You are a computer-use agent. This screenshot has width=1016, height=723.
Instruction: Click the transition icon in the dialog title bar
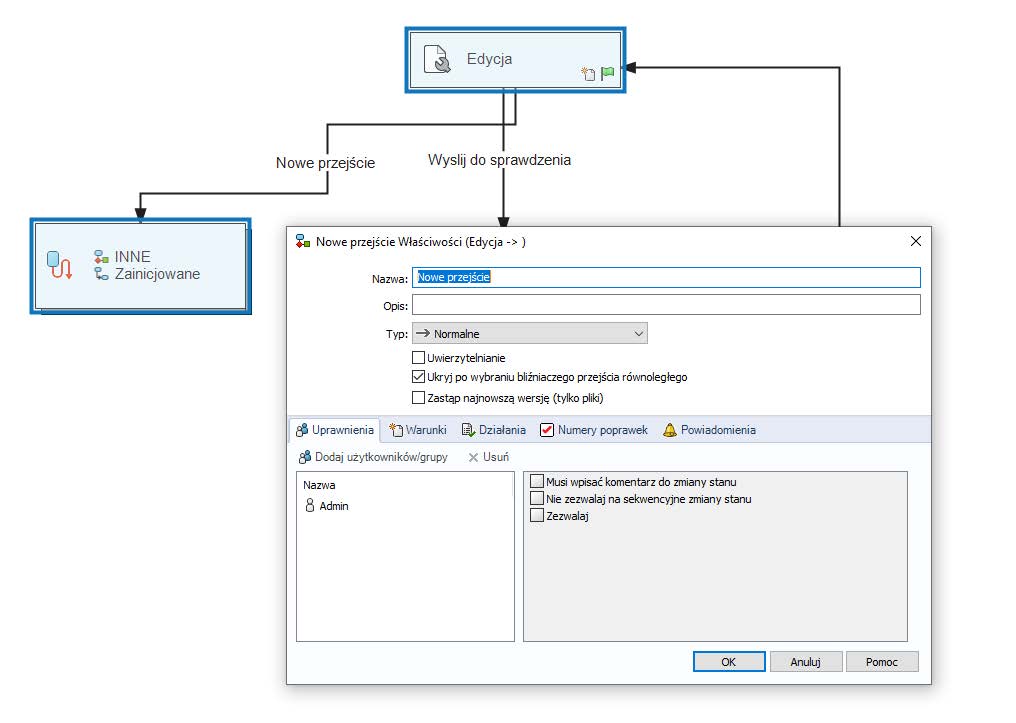pyautogui.click(x=304, y=241)
